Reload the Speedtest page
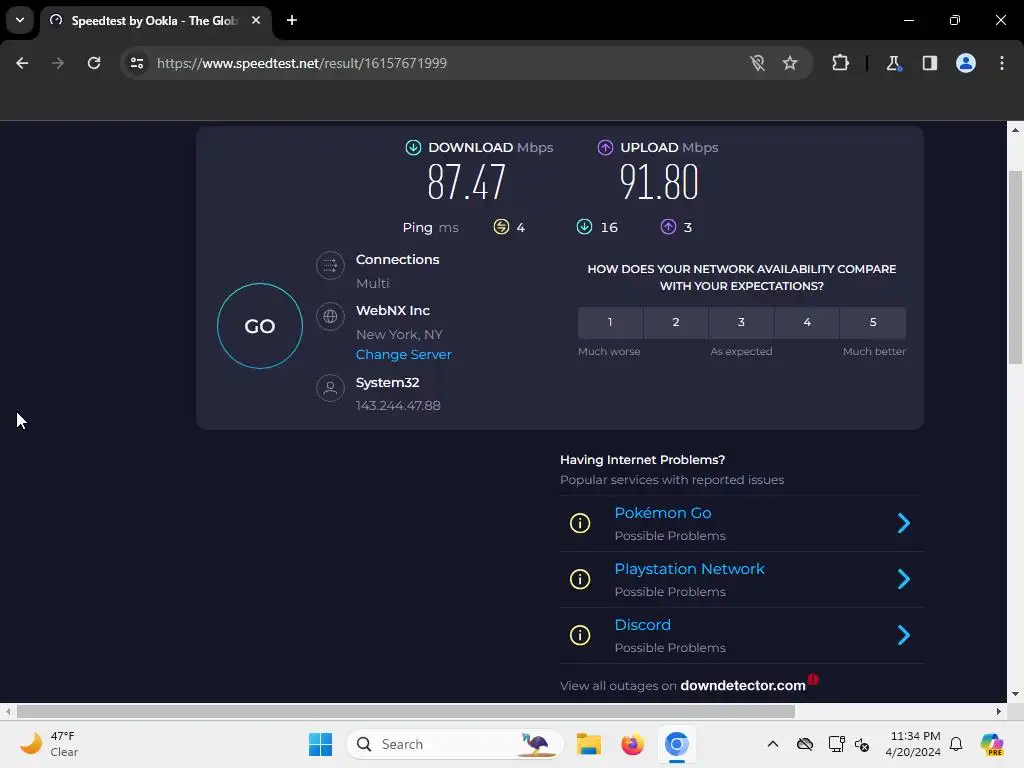Screen dimensions: 1024x768 94,63
